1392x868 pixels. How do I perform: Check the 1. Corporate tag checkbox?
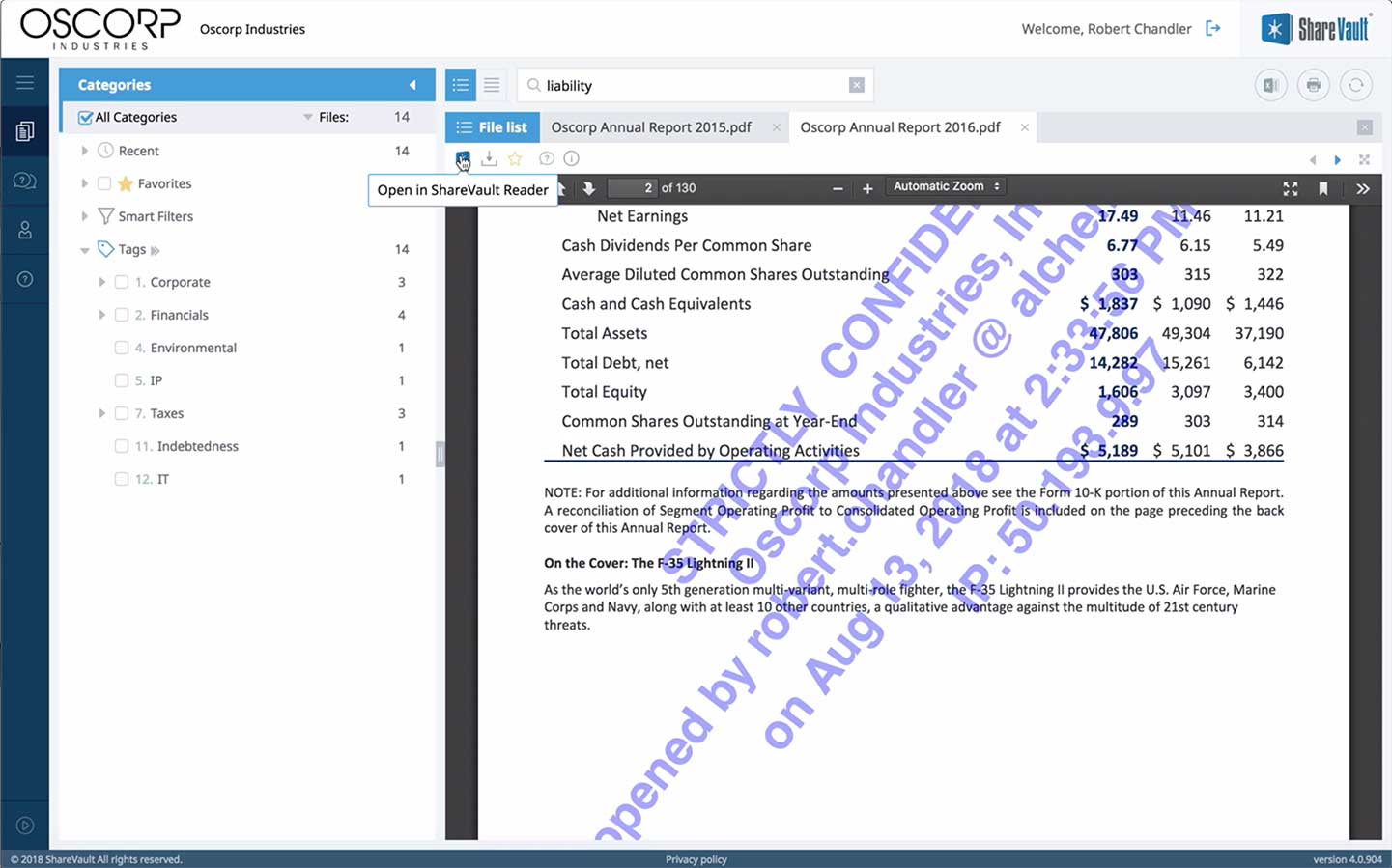pos(122,282)
